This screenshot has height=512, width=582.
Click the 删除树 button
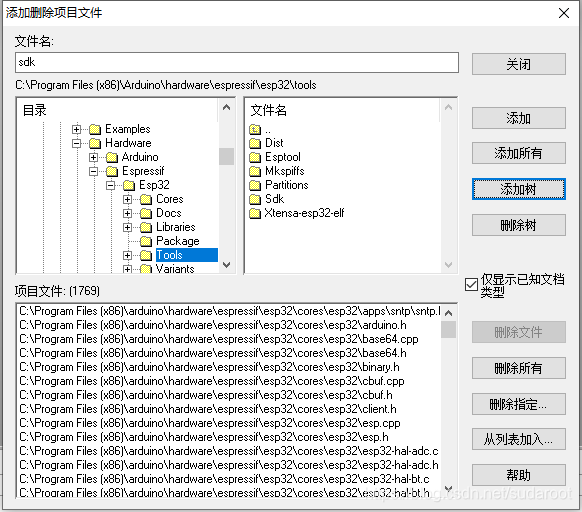click(519, 225)
